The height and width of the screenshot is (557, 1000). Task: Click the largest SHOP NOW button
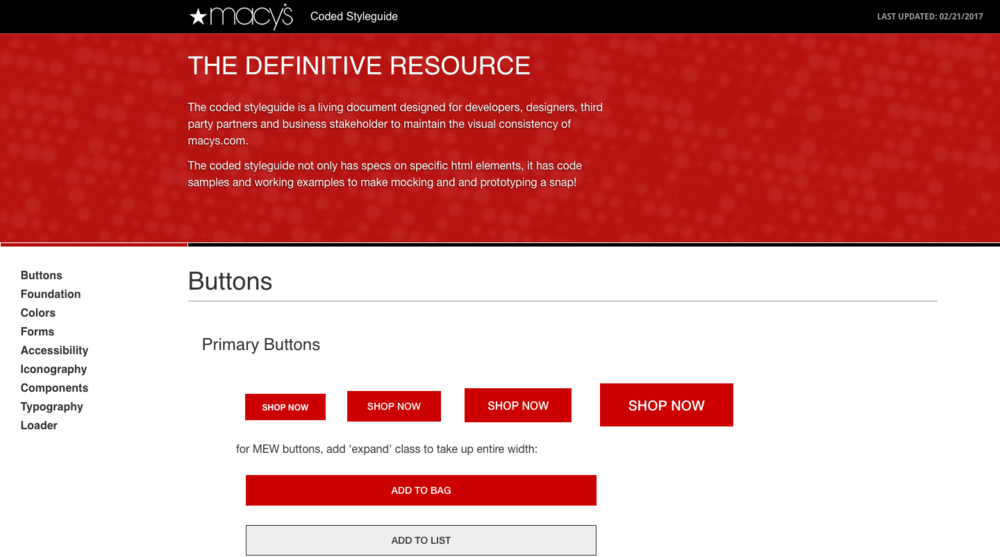[x=666, y=405]
